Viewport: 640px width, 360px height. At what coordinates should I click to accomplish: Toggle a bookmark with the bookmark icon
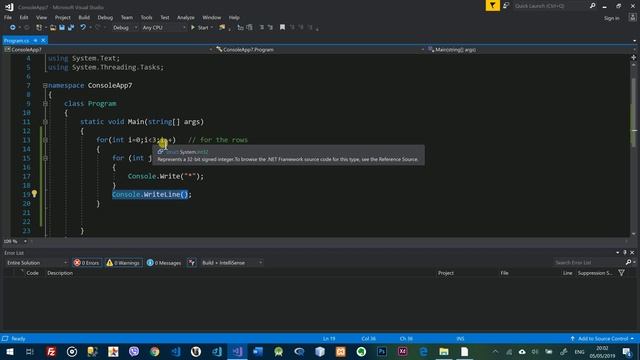pos(282,27)
